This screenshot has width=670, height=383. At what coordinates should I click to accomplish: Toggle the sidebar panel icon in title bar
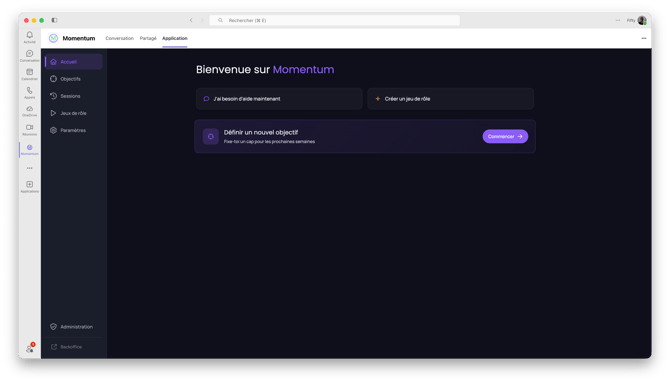(54, 20)
